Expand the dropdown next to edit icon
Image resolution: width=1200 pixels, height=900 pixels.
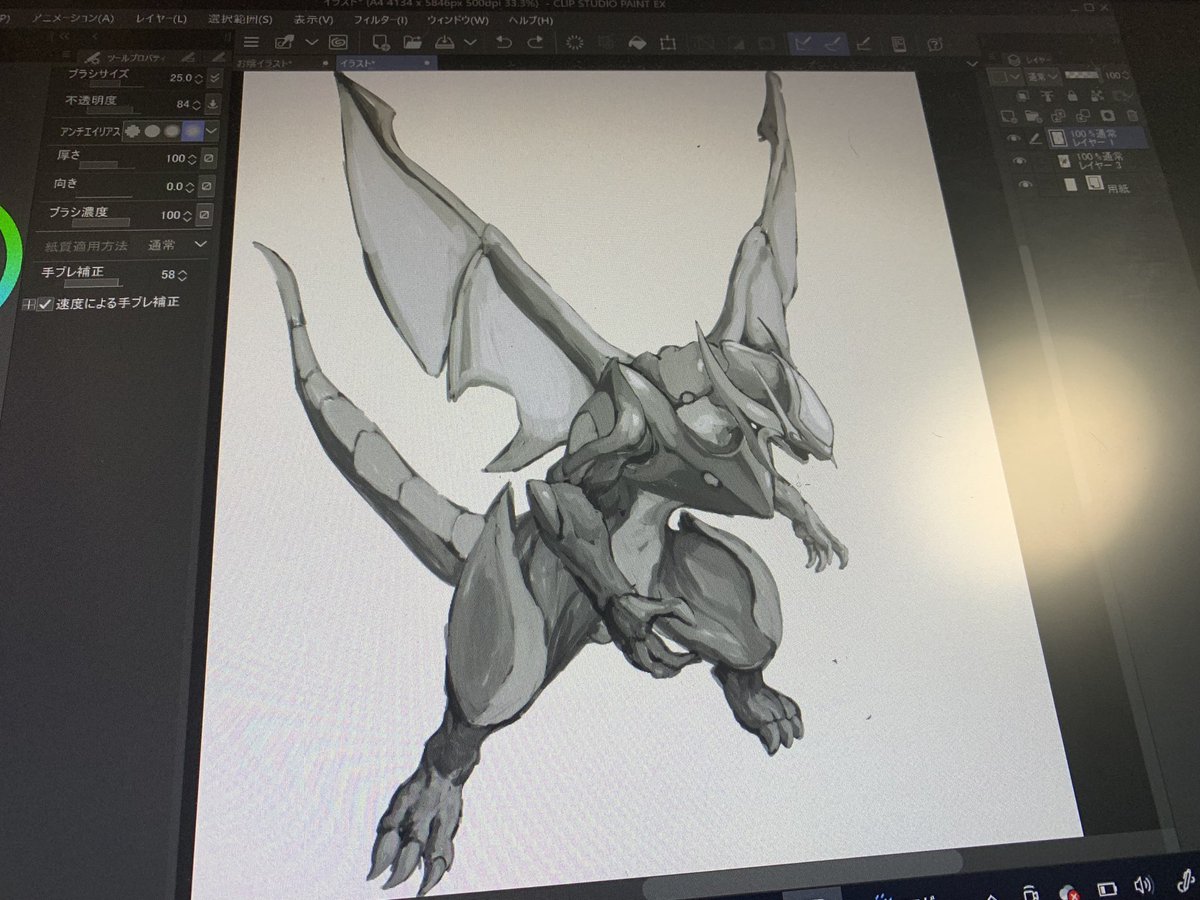tap(312, 42)
